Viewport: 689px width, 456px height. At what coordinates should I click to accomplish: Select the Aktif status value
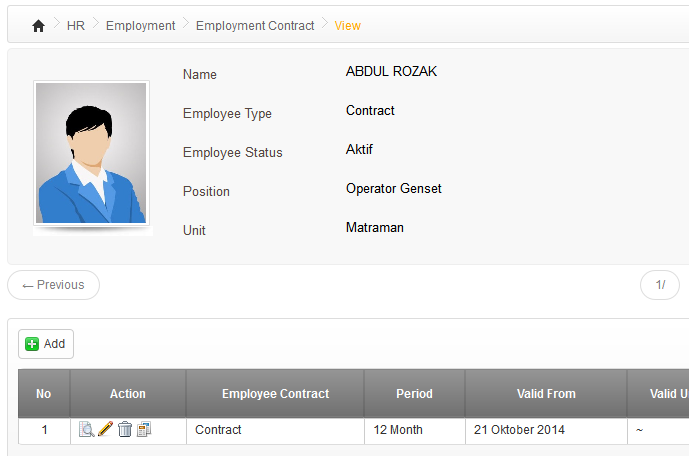359,149
